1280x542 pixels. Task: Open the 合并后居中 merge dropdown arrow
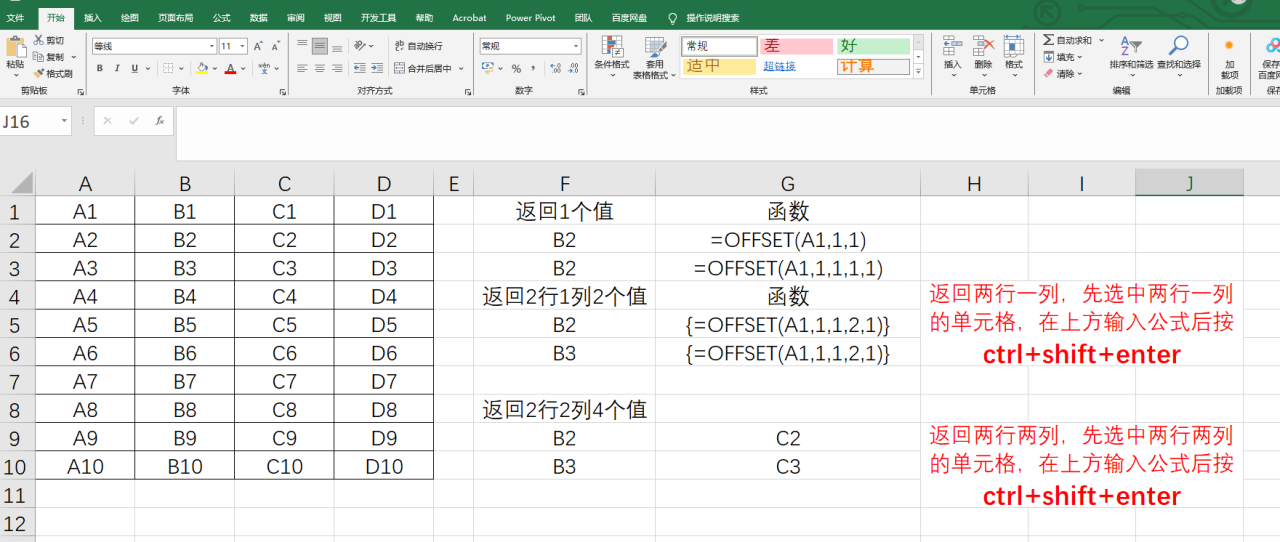point(461,69)
